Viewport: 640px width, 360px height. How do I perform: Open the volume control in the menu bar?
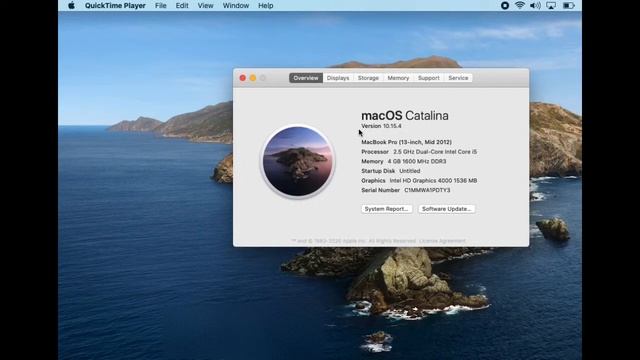[x=535, y=5]
